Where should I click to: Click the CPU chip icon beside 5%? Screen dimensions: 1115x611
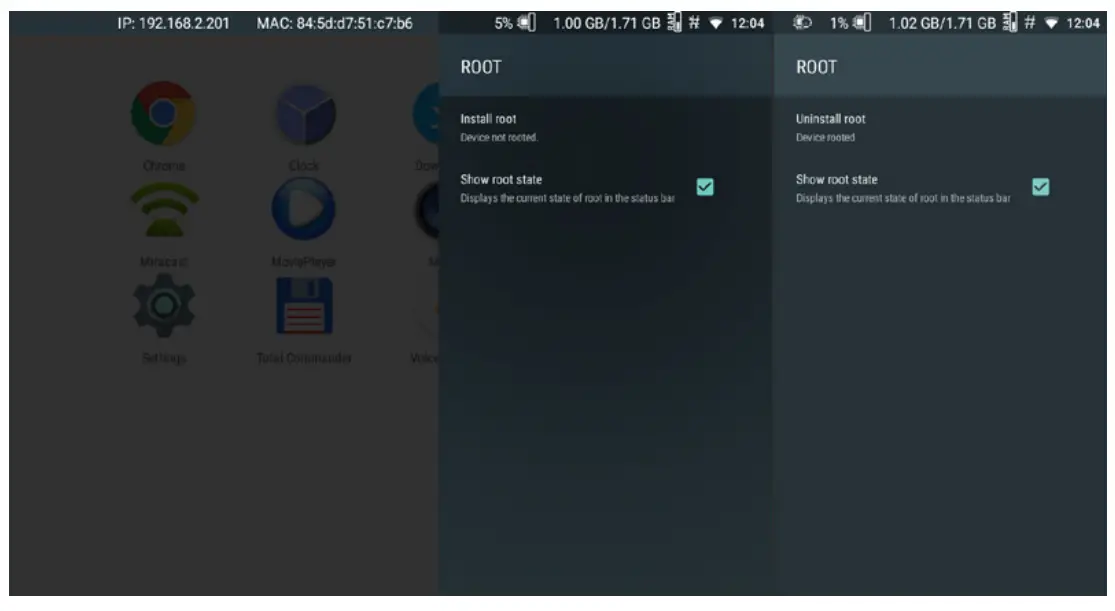tap(526, 23)
